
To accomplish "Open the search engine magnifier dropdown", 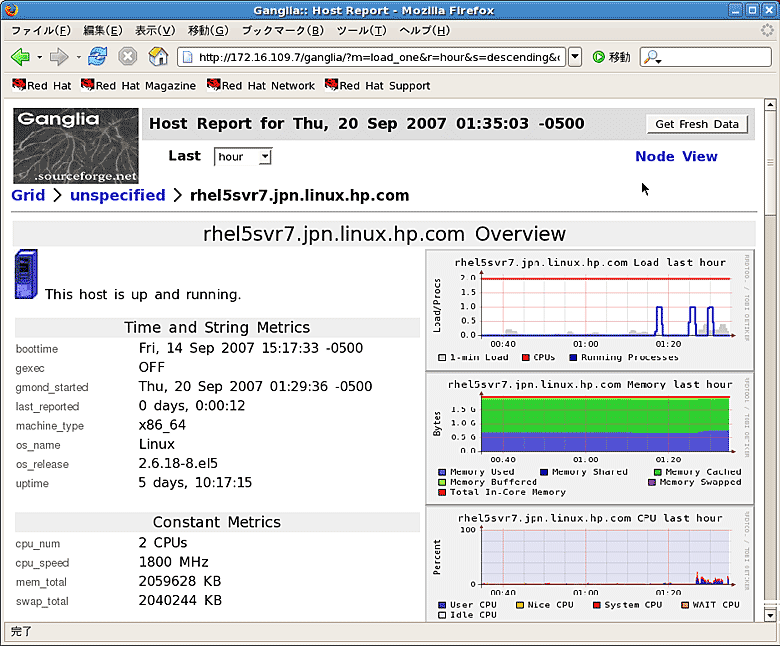I will pyautogui.click(x=652, y=57).
